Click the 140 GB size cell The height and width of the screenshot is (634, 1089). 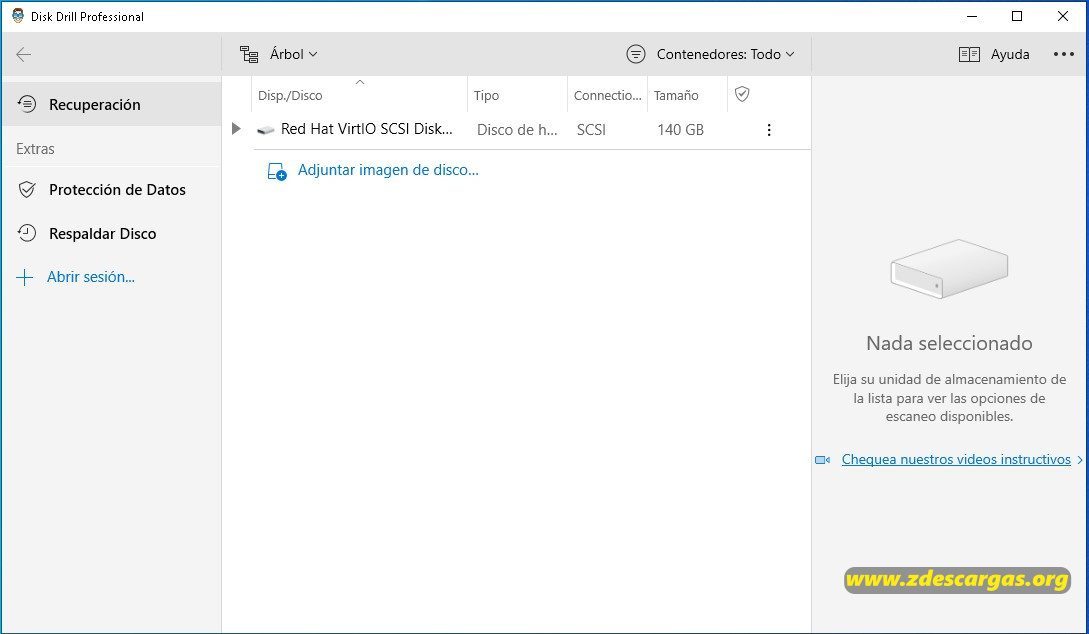point(680,130)
